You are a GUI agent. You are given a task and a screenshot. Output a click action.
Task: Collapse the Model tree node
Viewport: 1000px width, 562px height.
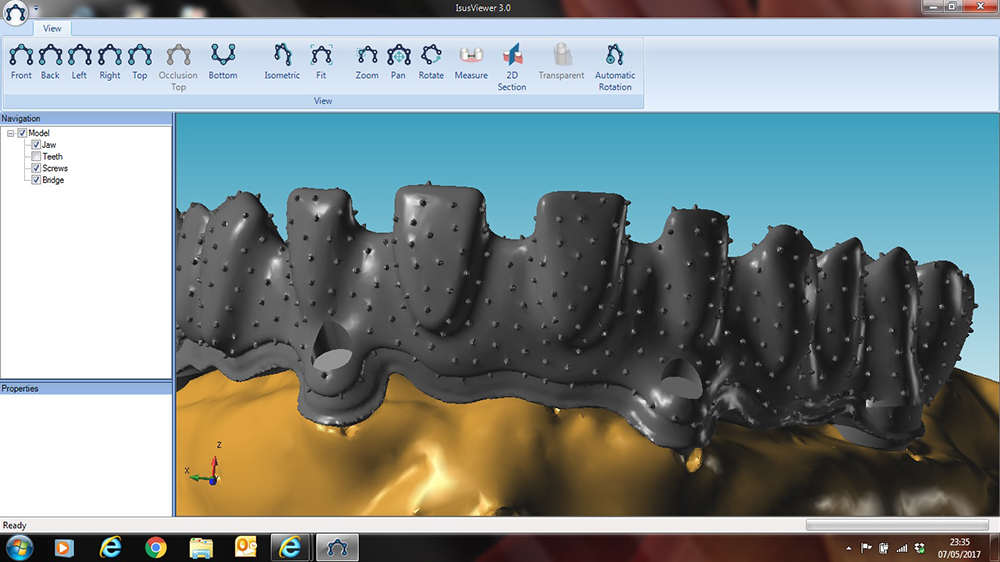10,133
